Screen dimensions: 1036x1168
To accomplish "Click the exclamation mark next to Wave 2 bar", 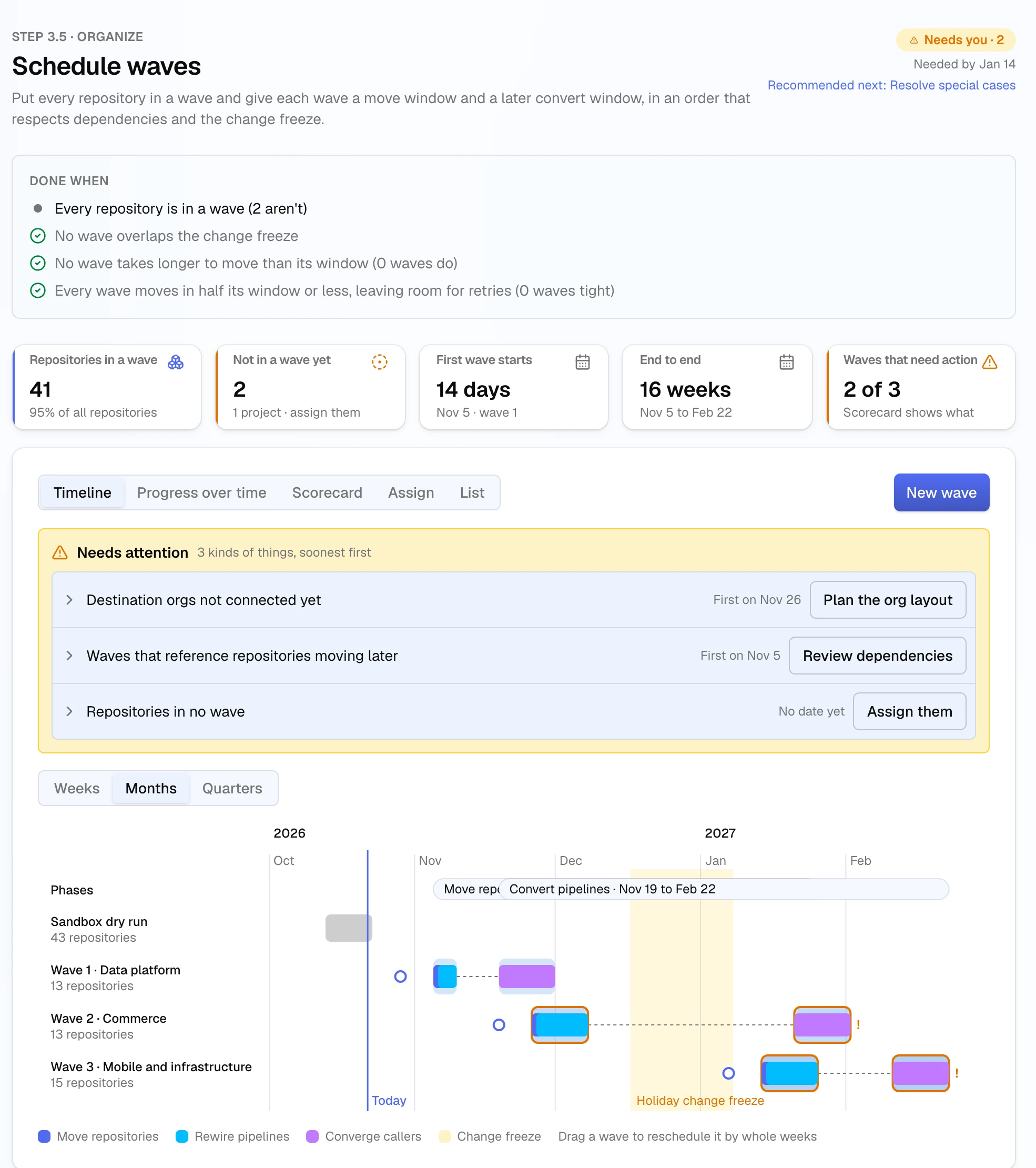I will 858,1025.
